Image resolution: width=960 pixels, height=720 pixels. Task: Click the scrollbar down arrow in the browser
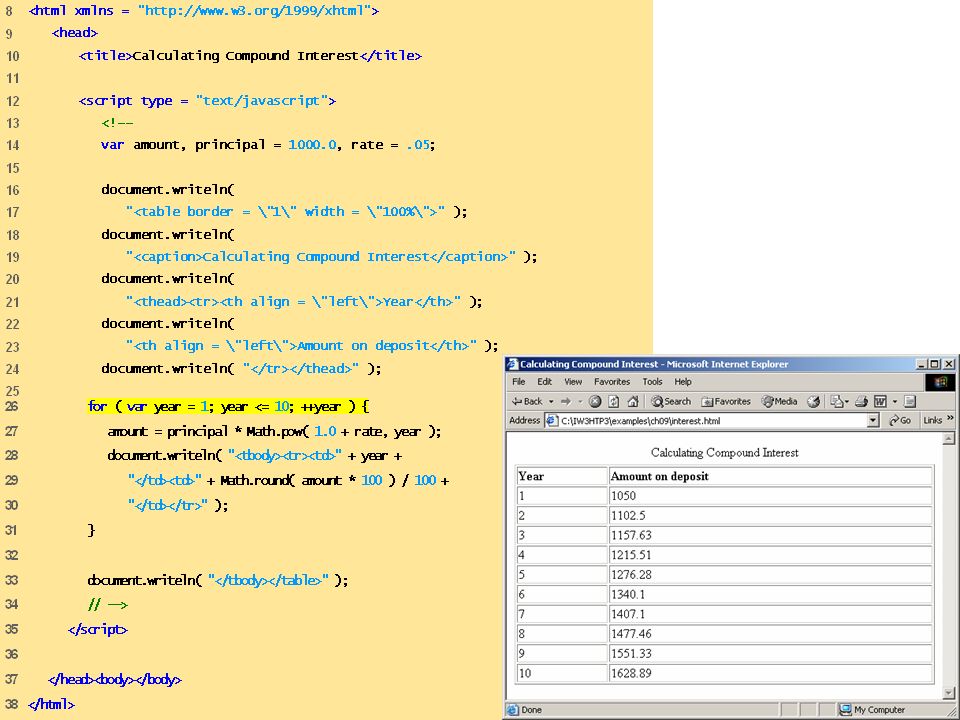click(x=948, y=693)
